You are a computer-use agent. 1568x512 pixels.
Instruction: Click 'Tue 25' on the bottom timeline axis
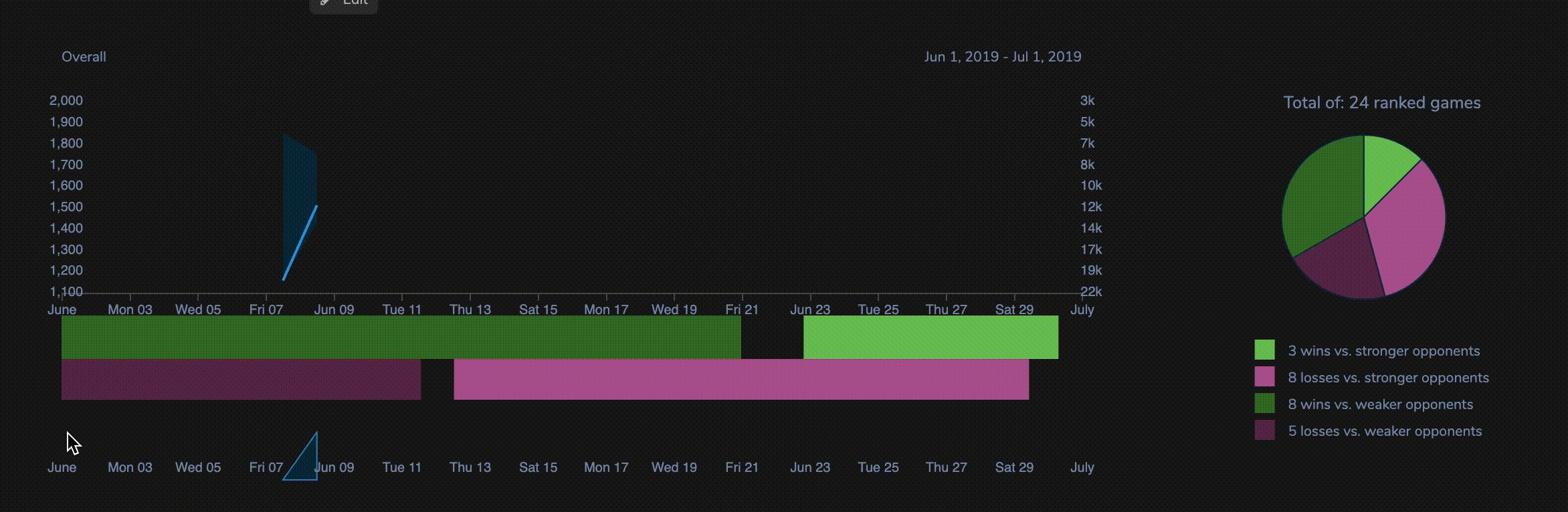[878, 467]
